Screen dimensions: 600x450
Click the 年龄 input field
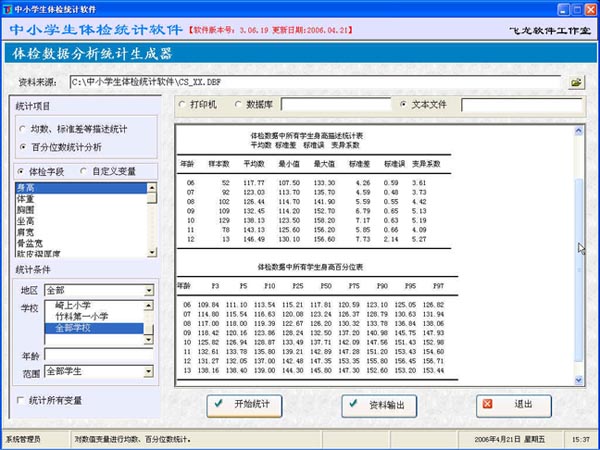click(x=98, y=353)
